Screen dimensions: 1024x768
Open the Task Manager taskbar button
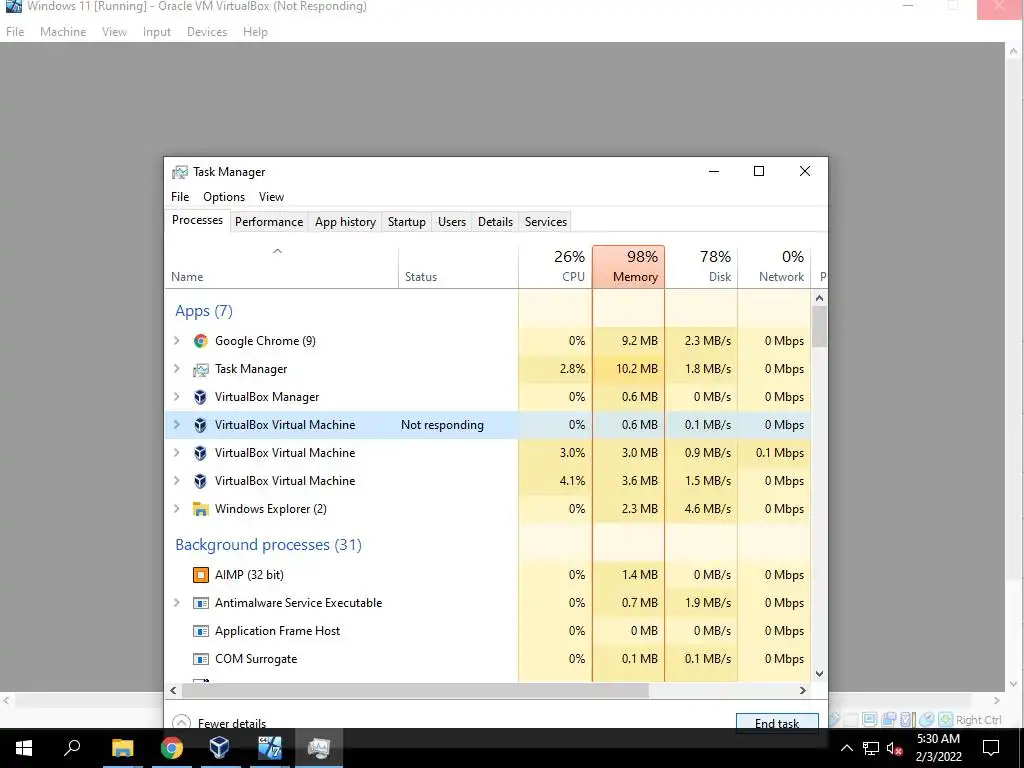coord(319,748)
